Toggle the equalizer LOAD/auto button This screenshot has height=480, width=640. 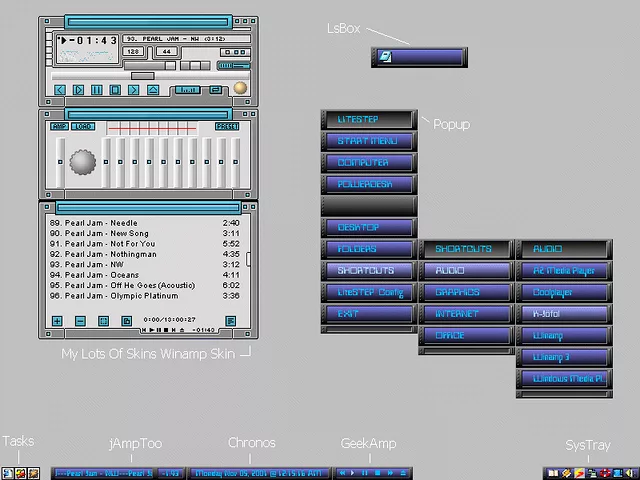pos(83,127)
